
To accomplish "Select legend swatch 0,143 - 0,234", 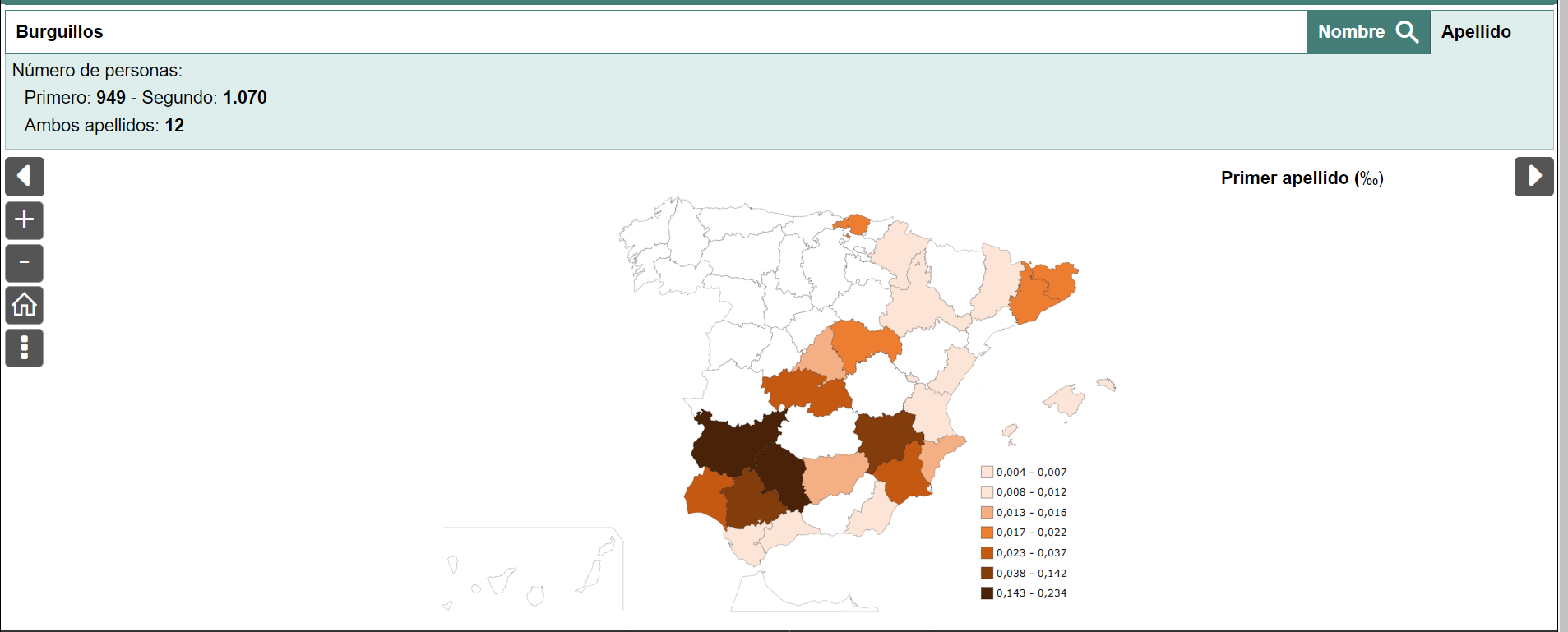I will coord(987,593).
